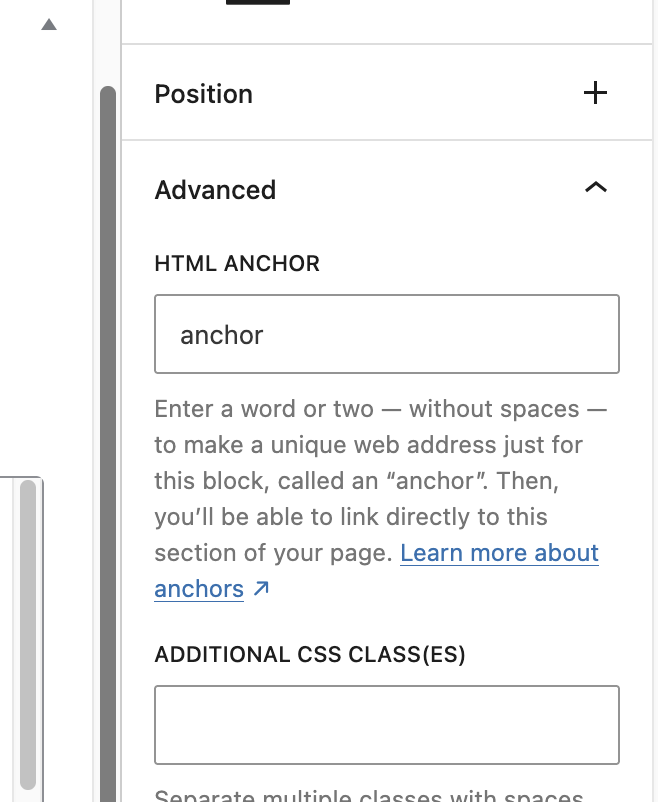Image resolution: width=658 pixels, height=802 pixels.
Task: Focus the Additional CSS class(es) field
Action: click(x=387, y=725)
